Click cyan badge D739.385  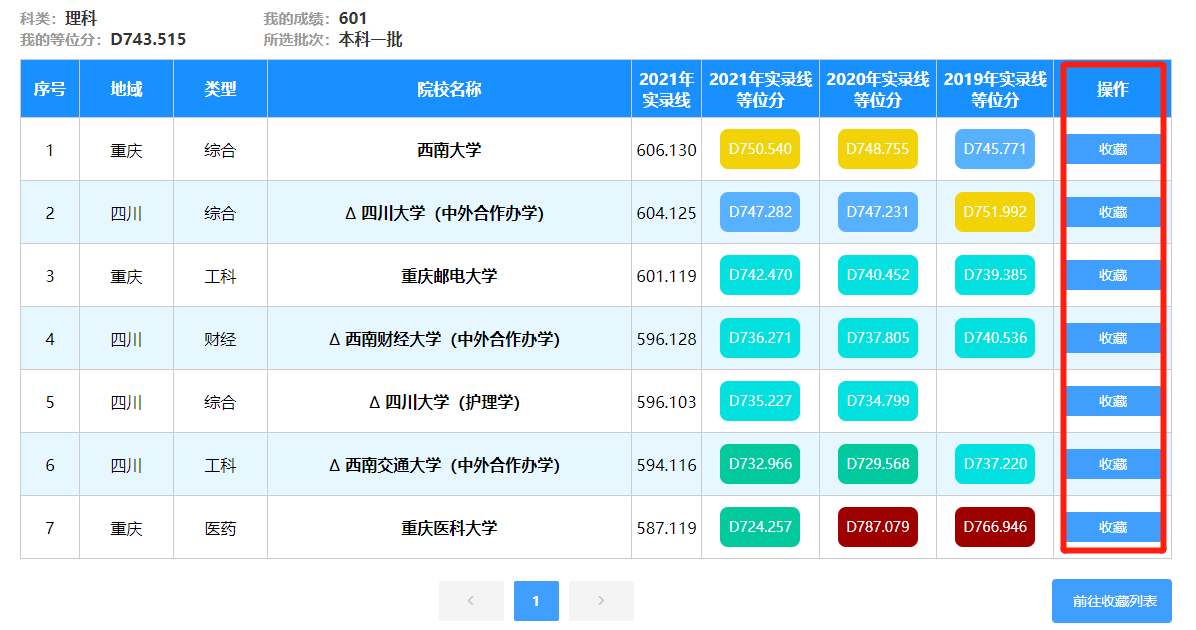(x=995, y=275)
